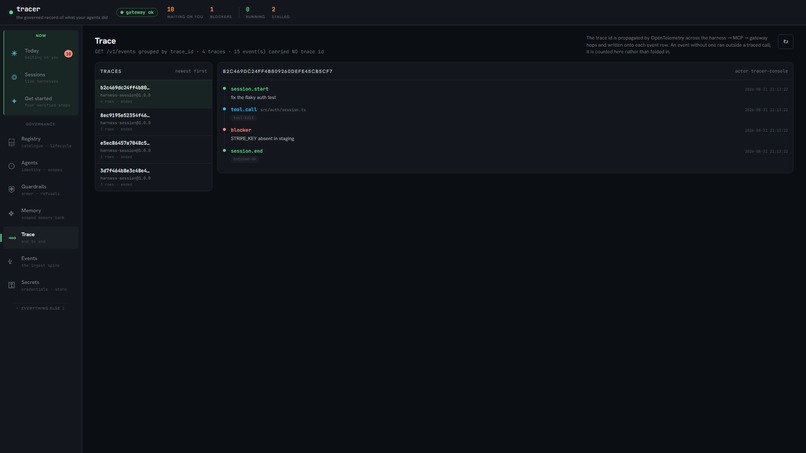Select trace 3d7f464b8e3c48e4
The height and width of the screenshot is (453, 806).
(154, 177)
